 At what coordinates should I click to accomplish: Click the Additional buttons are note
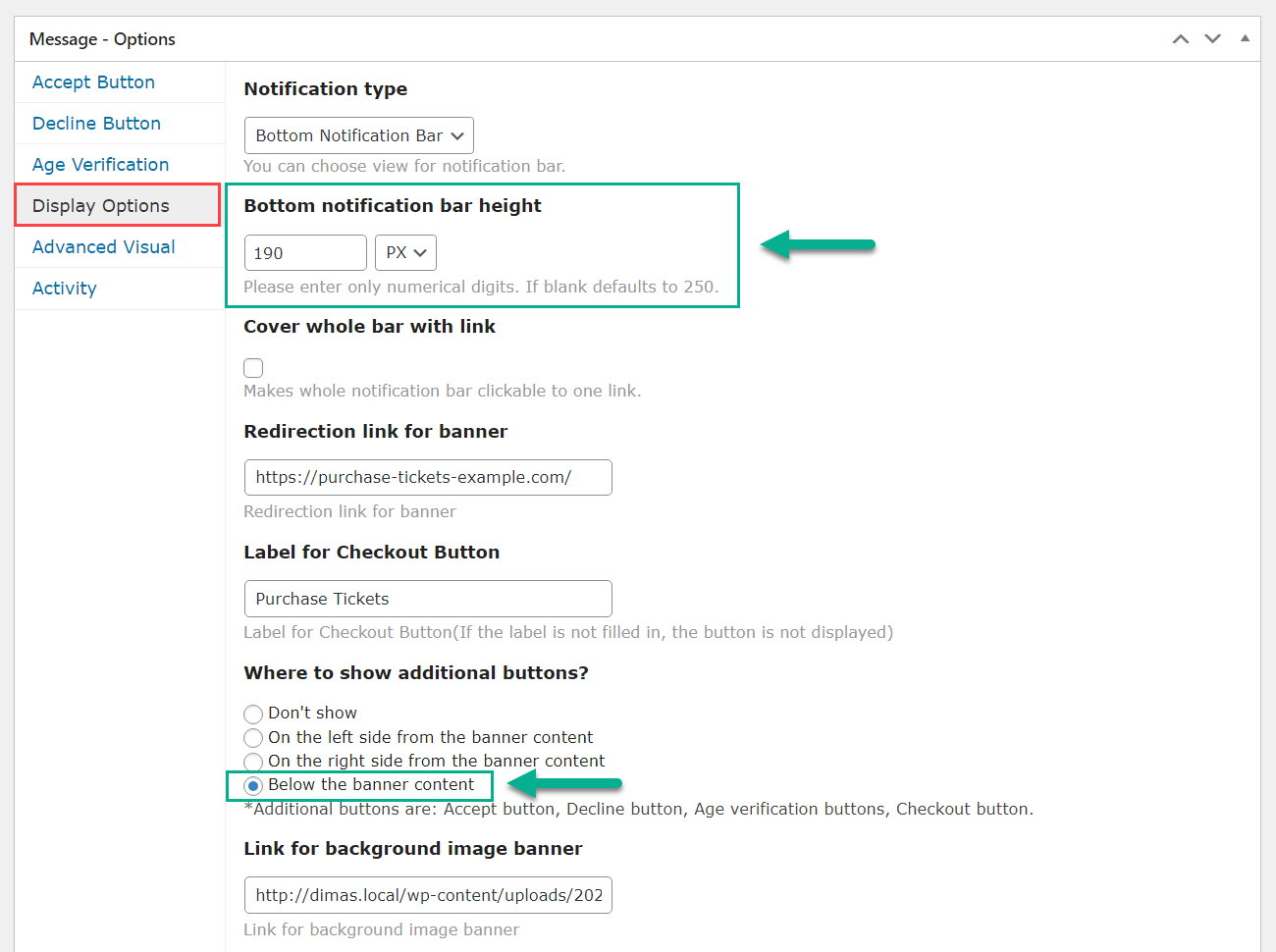(639, 809)
